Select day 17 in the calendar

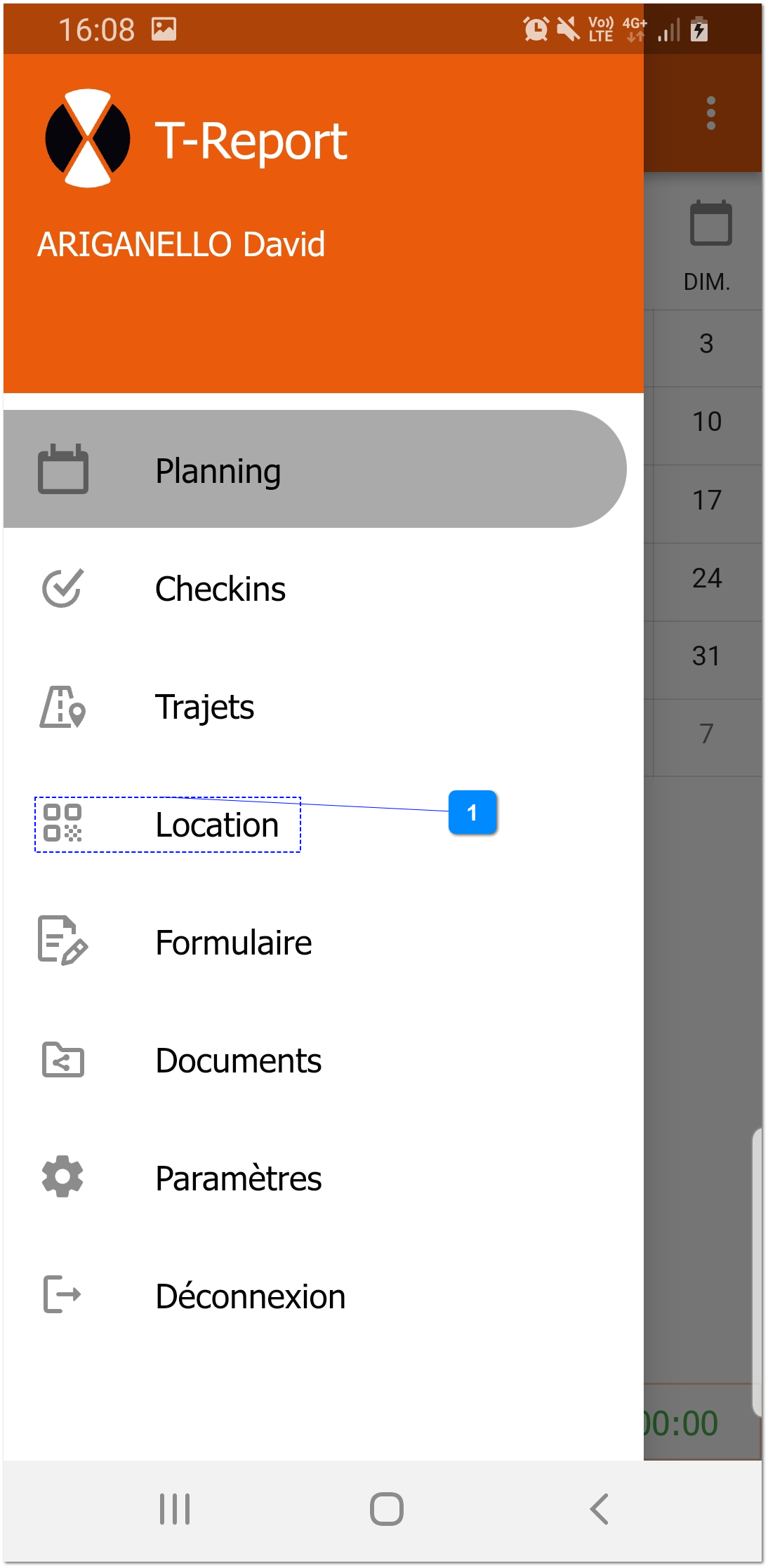click(x=706, y=500)
